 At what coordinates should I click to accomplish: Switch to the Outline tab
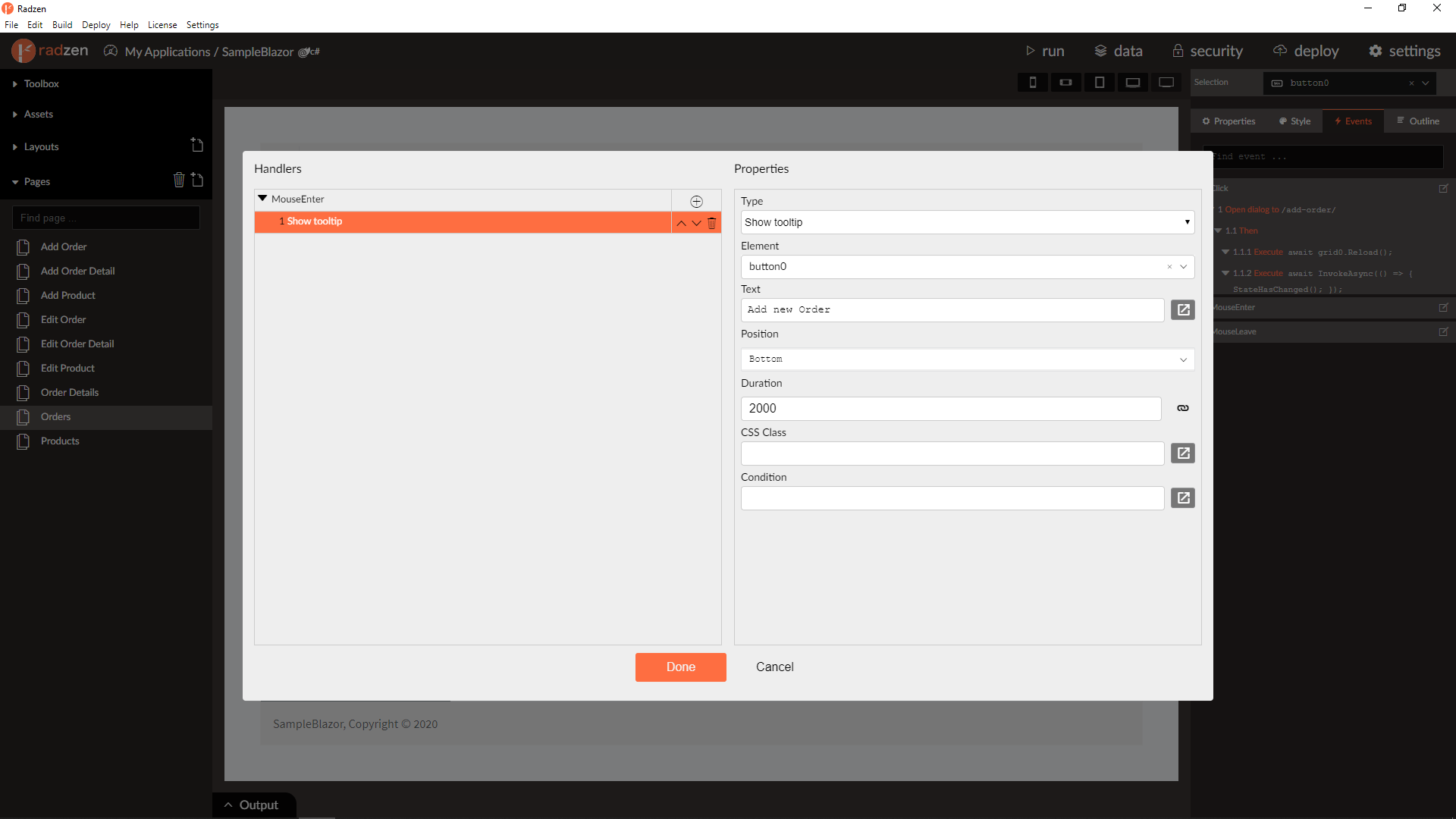pyautogui.click(x=1418, y=121)
